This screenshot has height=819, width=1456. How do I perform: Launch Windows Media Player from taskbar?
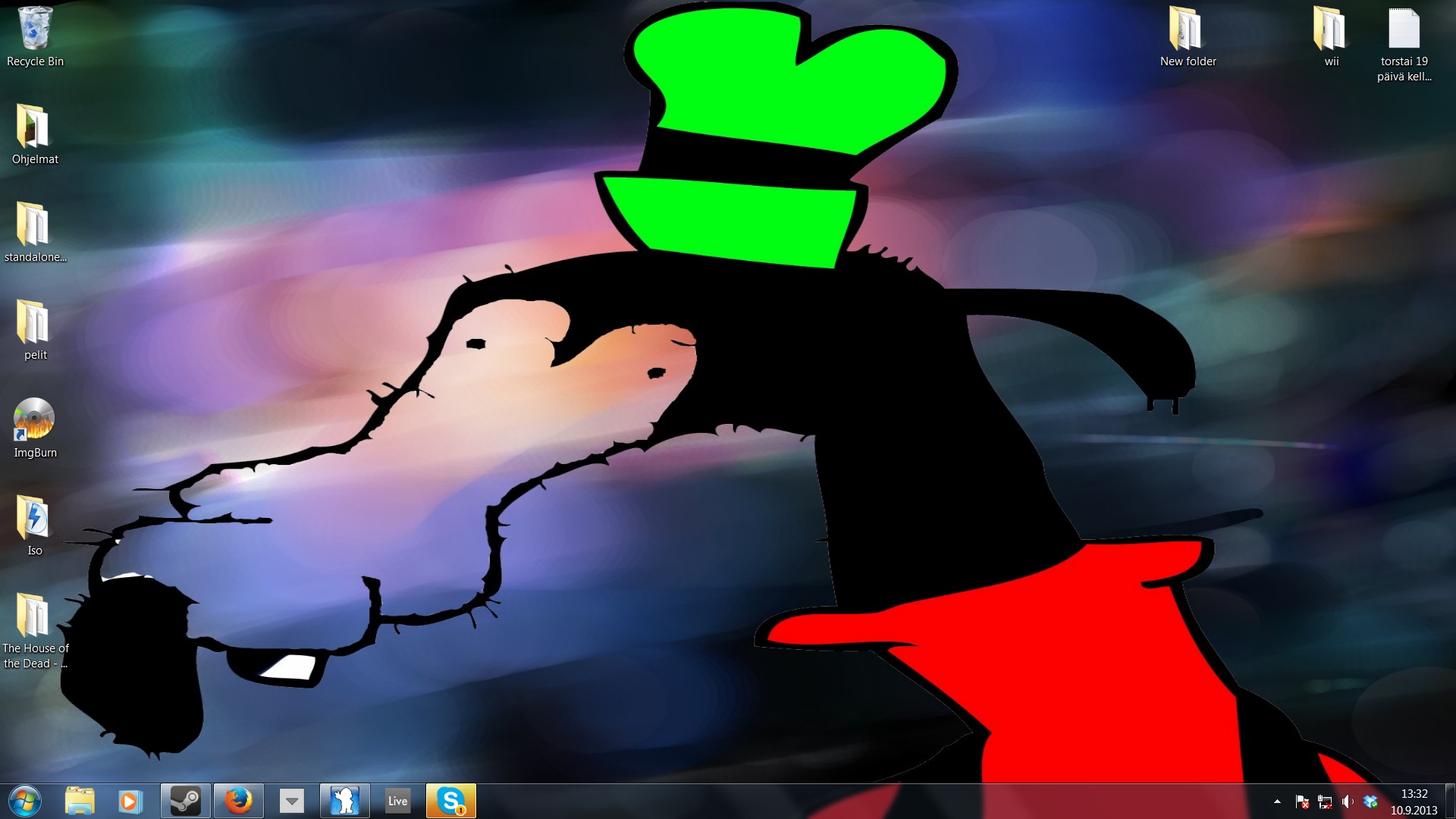[x=130, y=801]
